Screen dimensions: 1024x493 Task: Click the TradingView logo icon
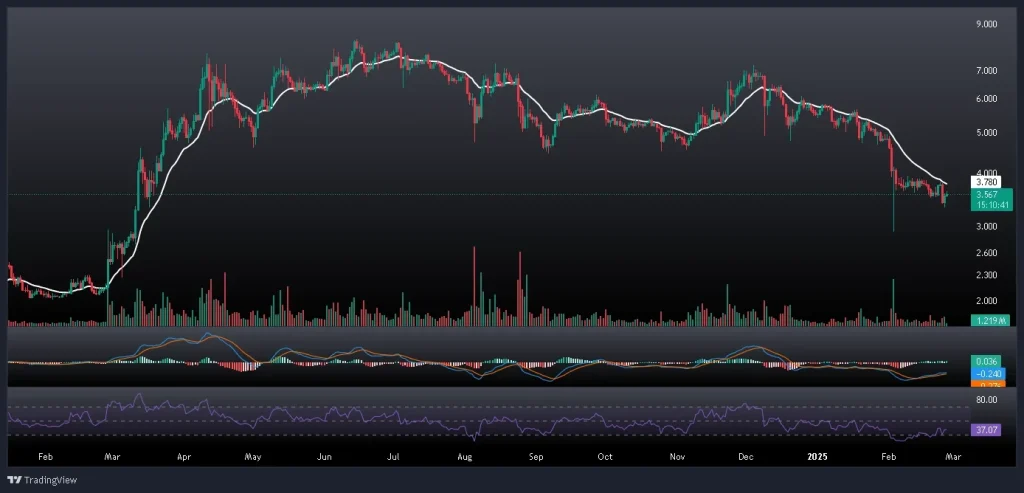coord(16,479)
